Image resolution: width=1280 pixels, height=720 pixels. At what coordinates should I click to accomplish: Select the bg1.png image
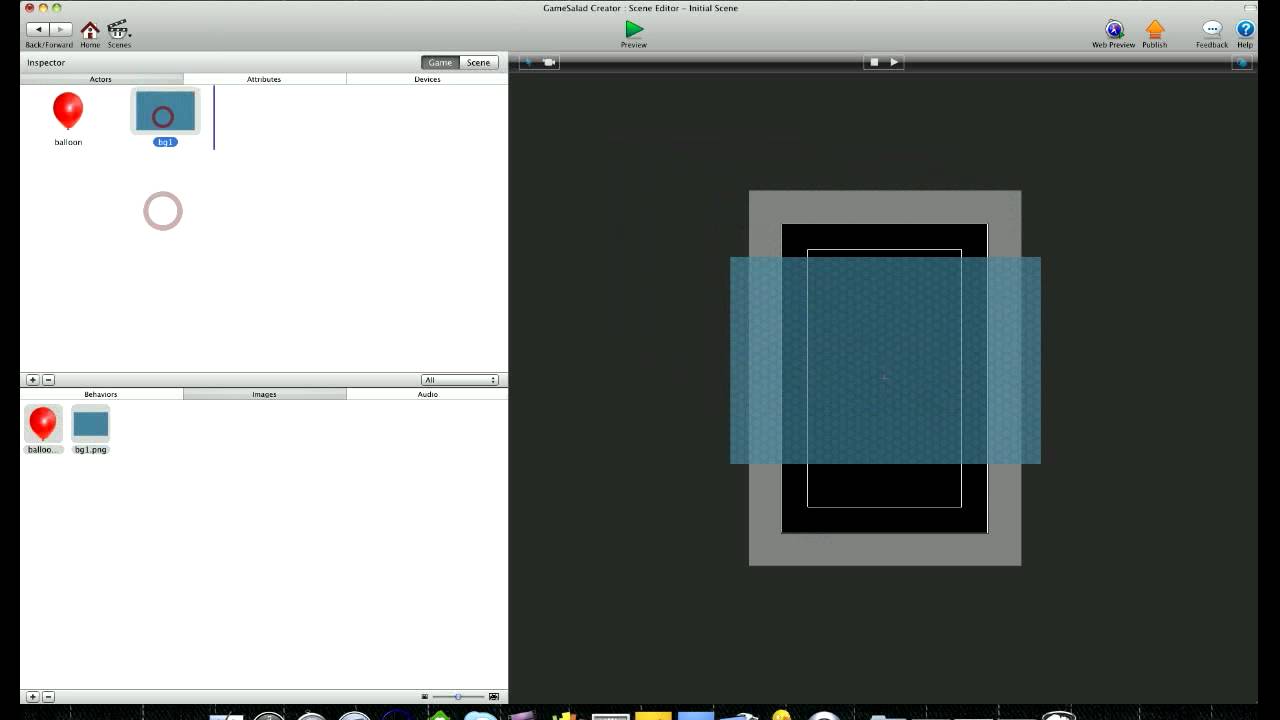pos(90,425)
